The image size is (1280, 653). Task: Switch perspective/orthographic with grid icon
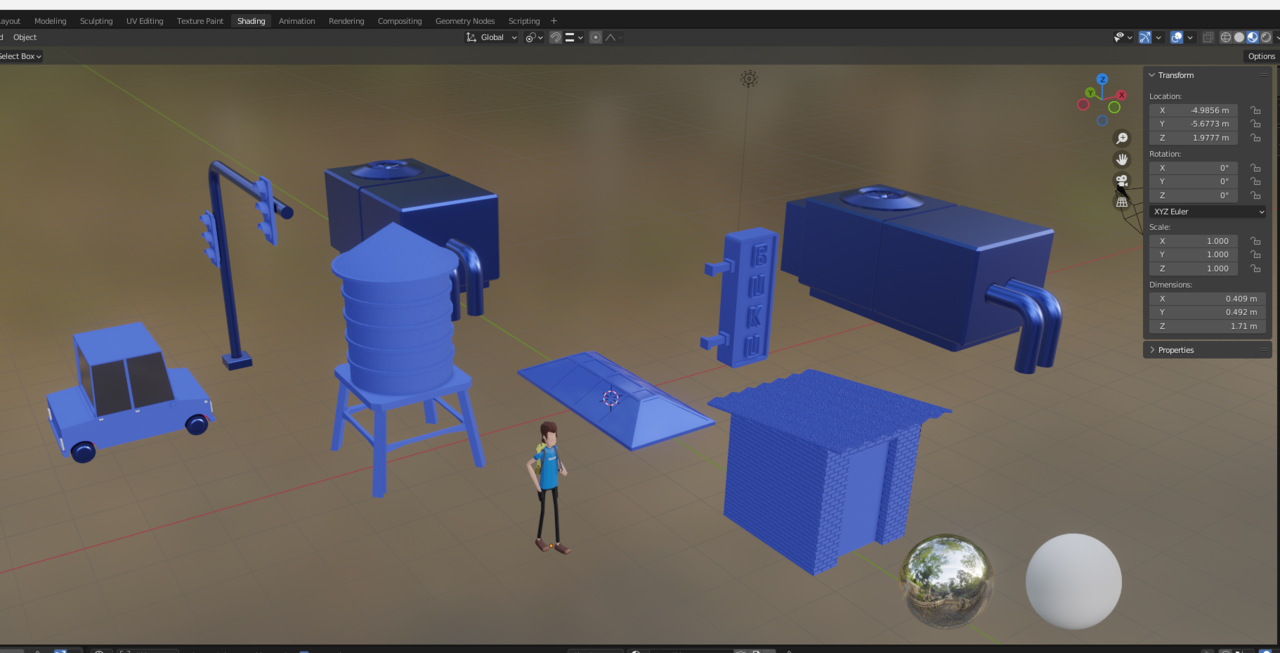click(x=1122, y=202)
